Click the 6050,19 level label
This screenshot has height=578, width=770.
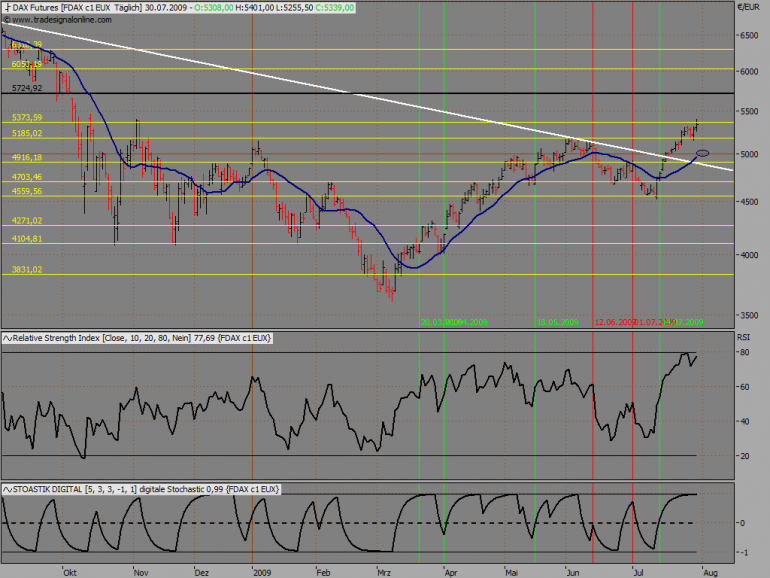click(27, 64)
